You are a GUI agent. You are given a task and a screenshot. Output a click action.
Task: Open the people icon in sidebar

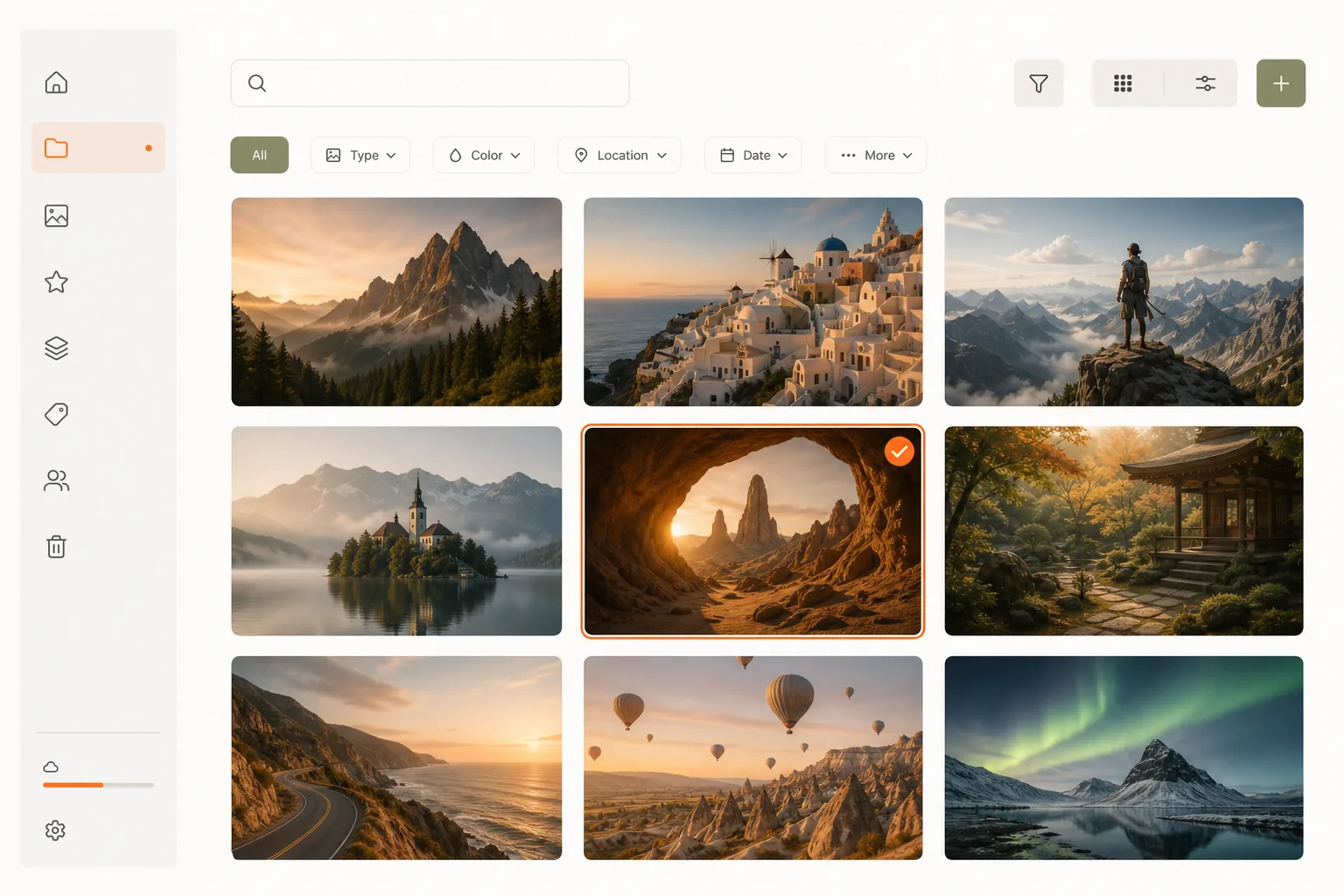[x=56, y=480]
